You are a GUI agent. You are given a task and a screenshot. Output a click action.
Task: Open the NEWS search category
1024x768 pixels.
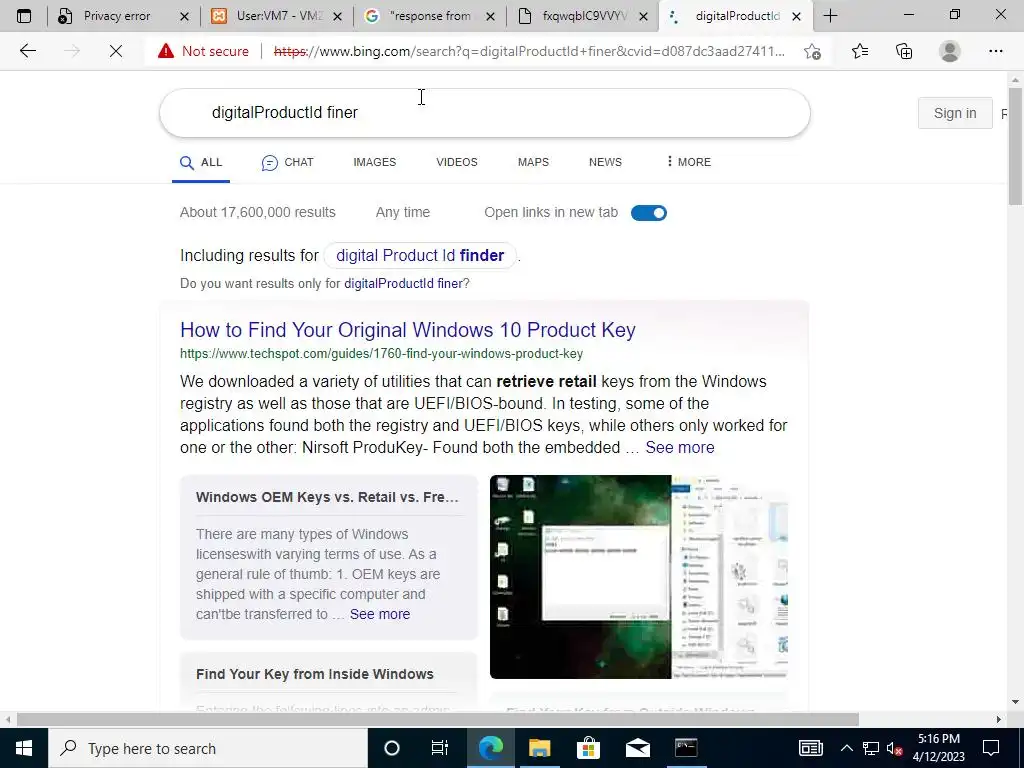605,162
